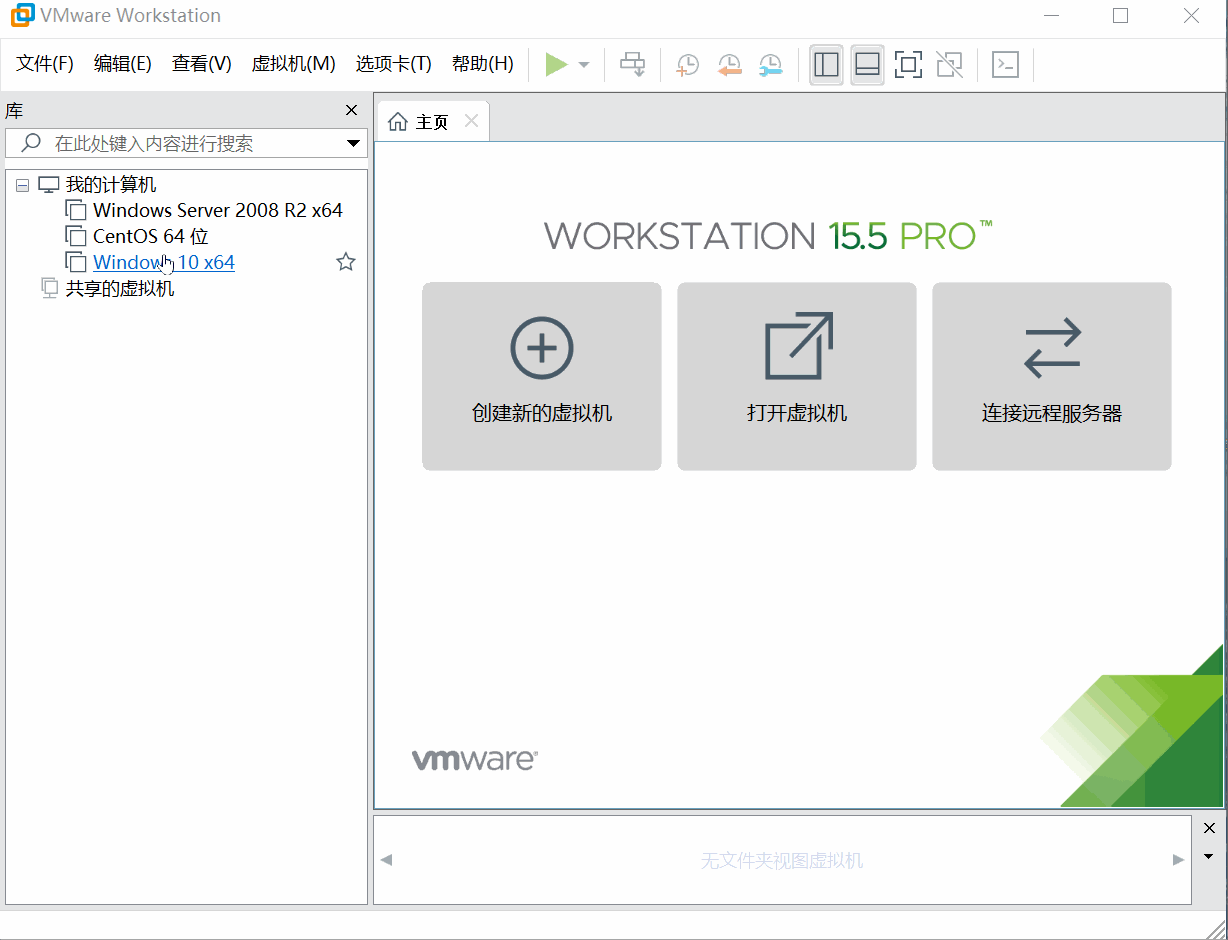Select Windows Server 2008 R2 x64 VM
This screenshot has height=940, width=1228.
tap(218, 211)
